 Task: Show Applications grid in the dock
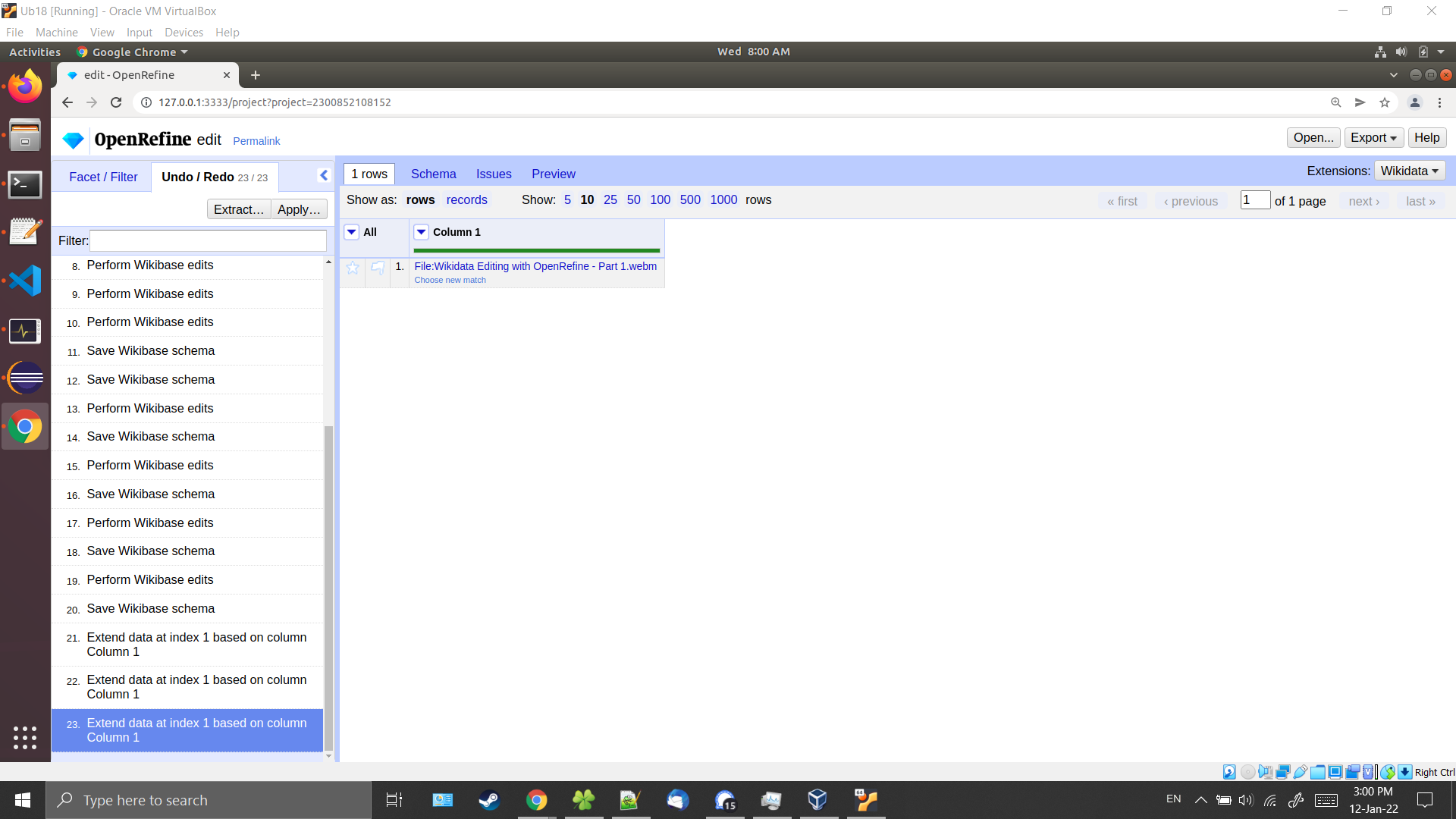25,737
